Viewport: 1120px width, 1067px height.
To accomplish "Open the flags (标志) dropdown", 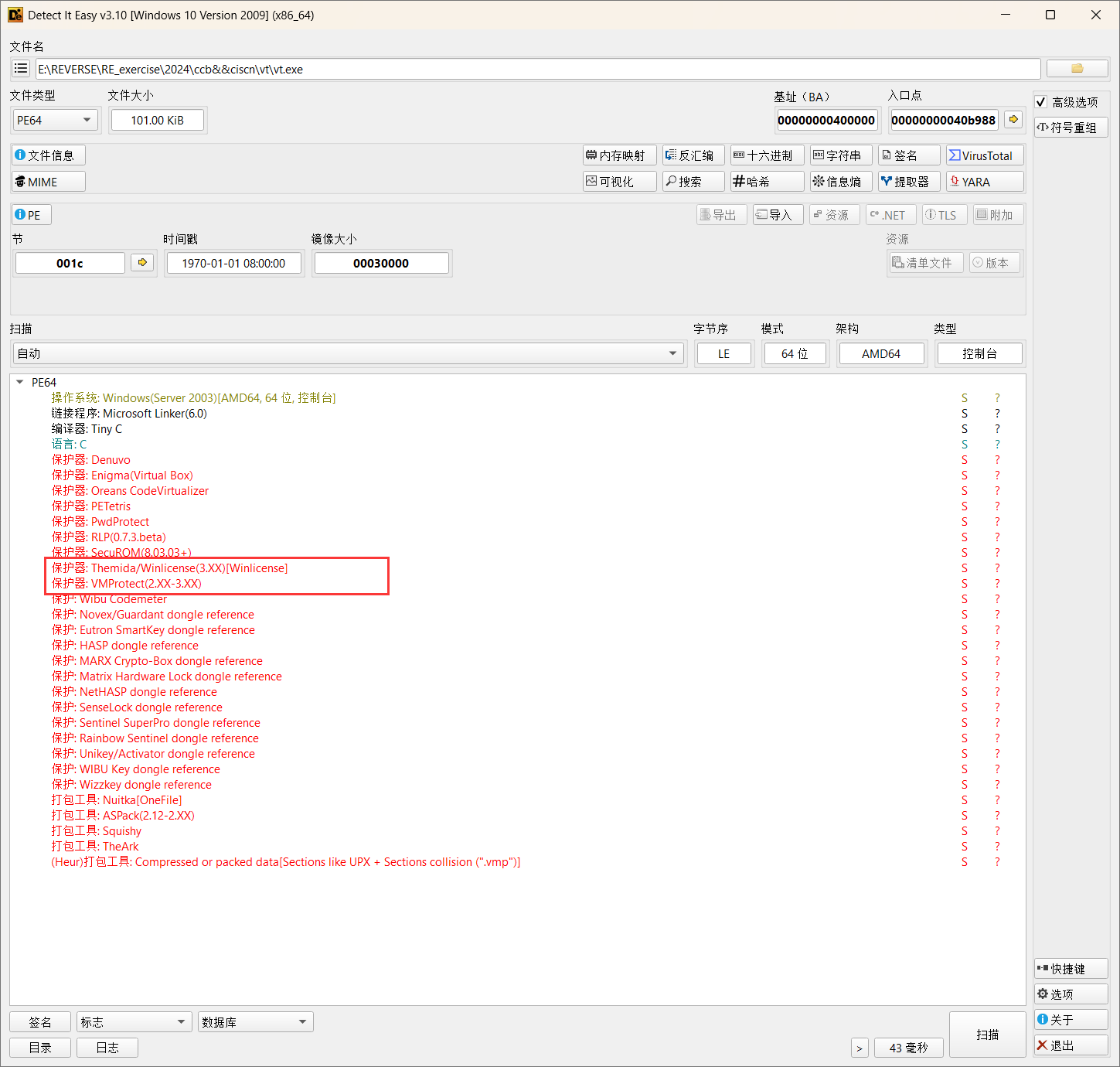I will coord(134,1022).
